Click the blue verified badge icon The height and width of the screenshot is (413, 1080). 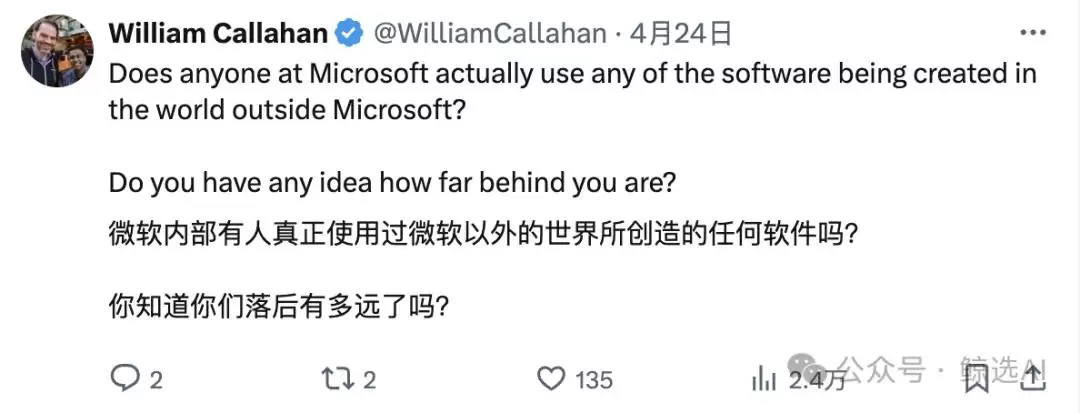pyautogui.click(x=349, y=33)
